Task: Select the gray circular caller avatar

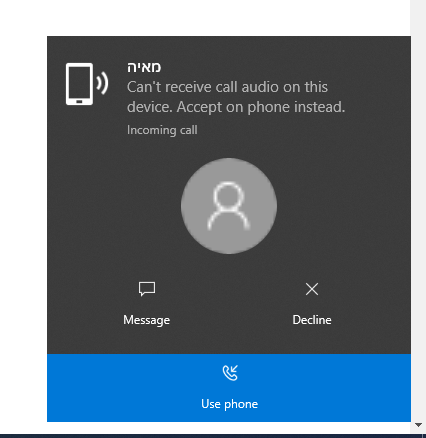Action: pyautogui.click(x=229, y=206)
